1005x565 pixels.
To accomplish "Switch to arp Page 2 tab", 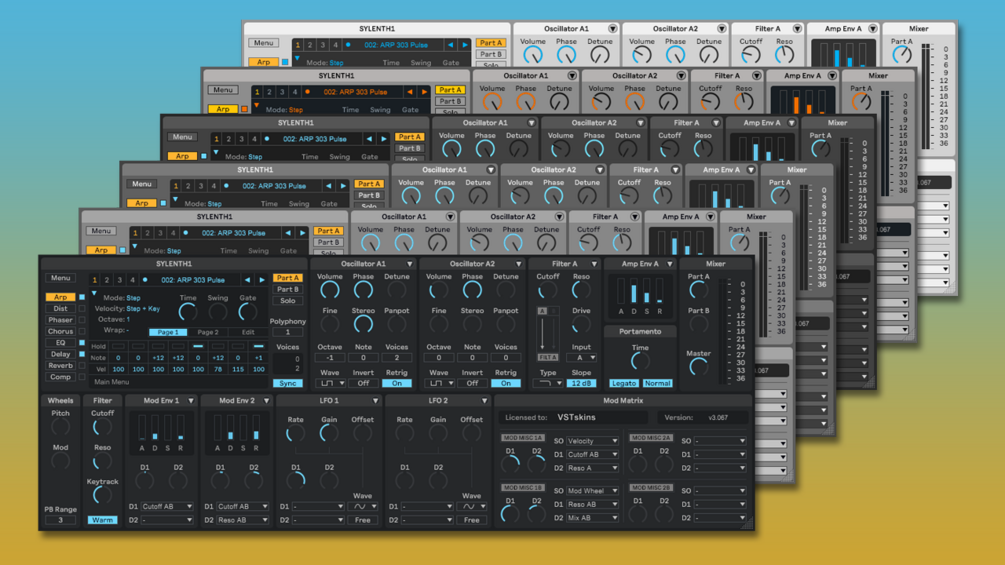I will click(x=208, y=332).
